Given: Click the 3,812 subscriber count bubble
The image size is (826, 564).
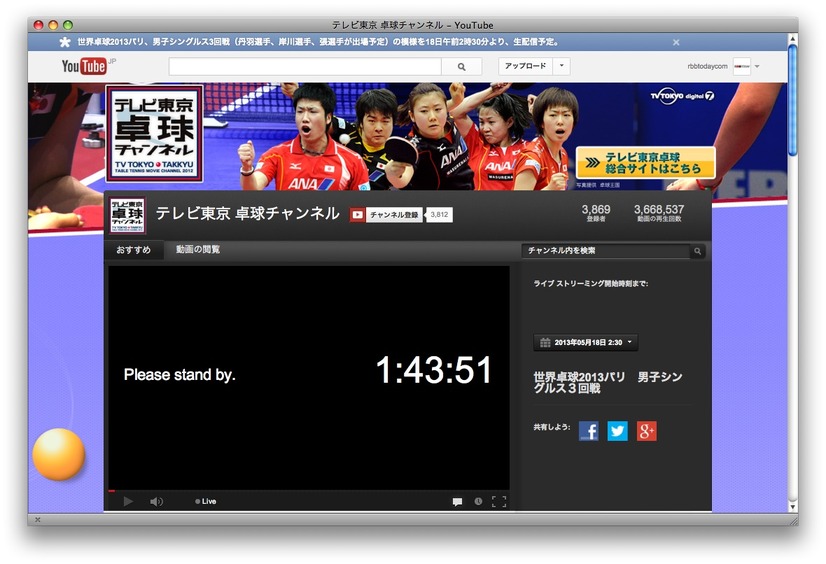Looking at the screenshot, I should 439,215.
